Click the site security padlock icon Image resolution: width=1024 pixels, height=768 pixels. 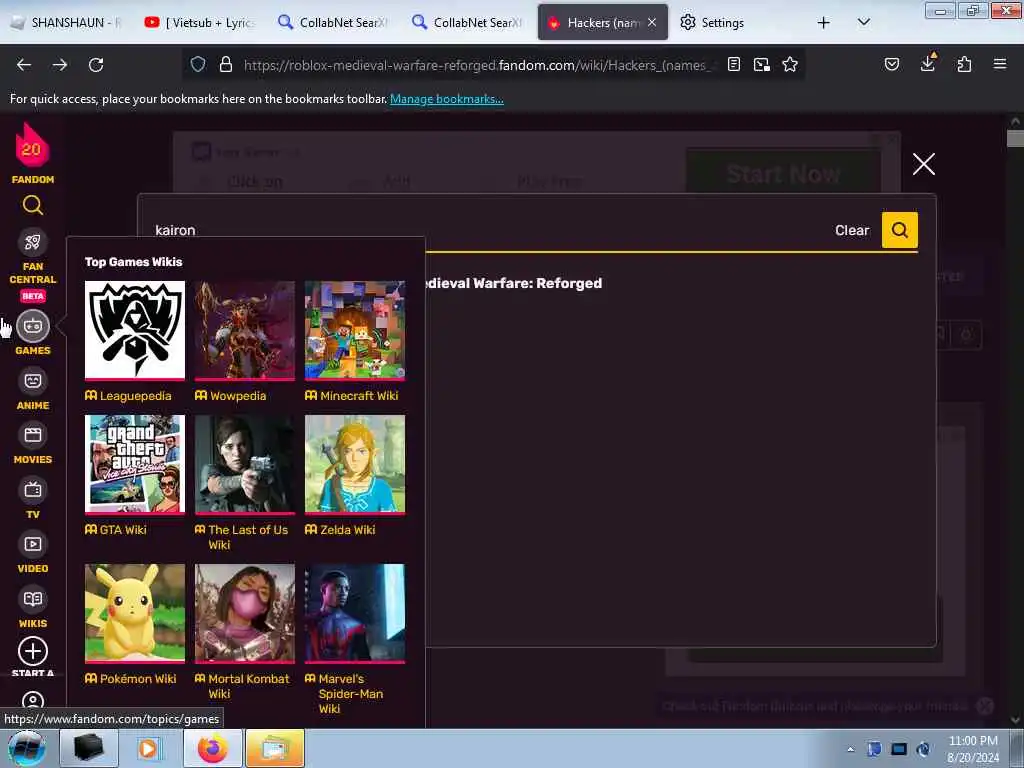[x=226, y=64]
